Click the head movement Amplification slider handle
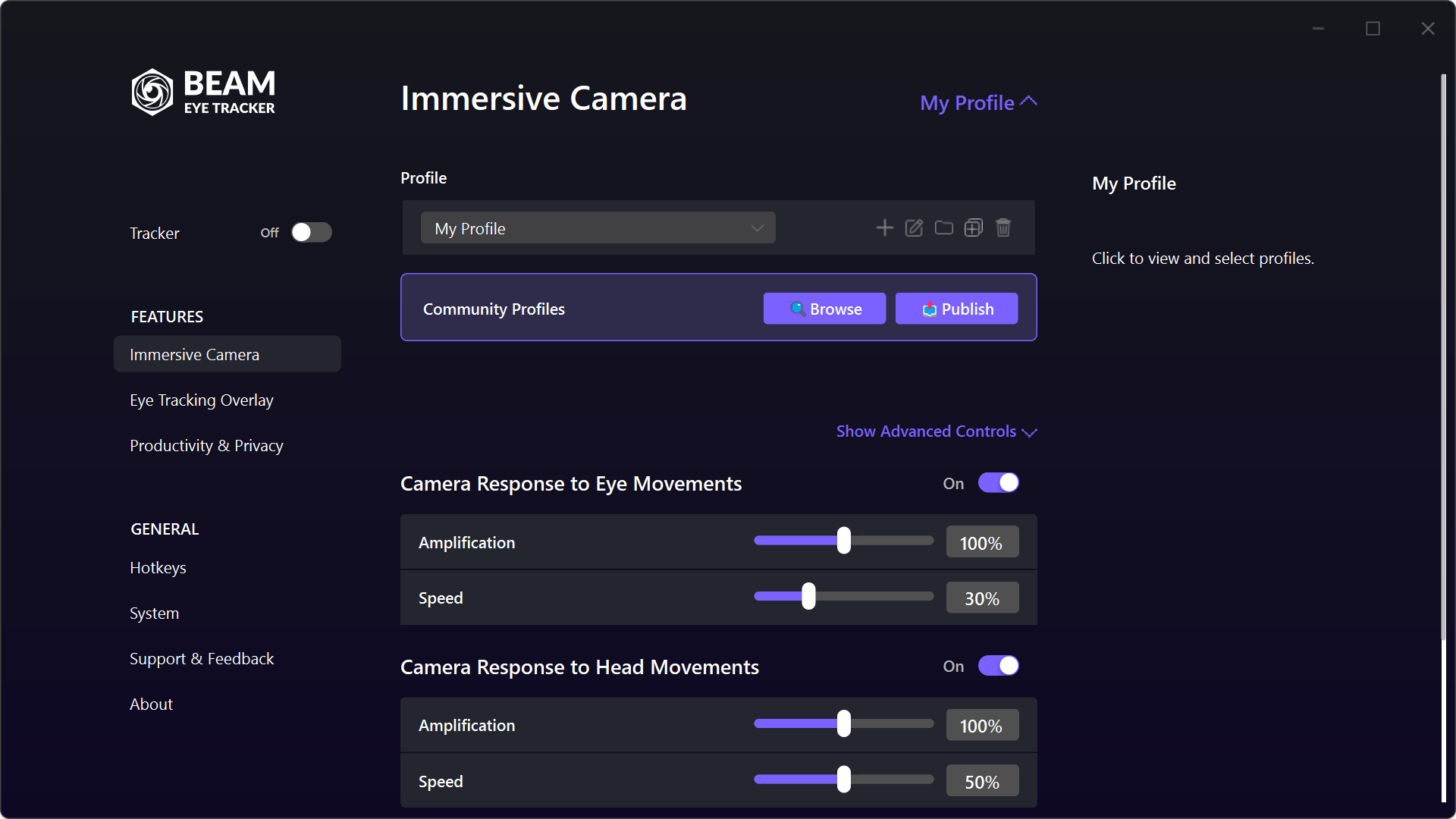 click(844, 723)
